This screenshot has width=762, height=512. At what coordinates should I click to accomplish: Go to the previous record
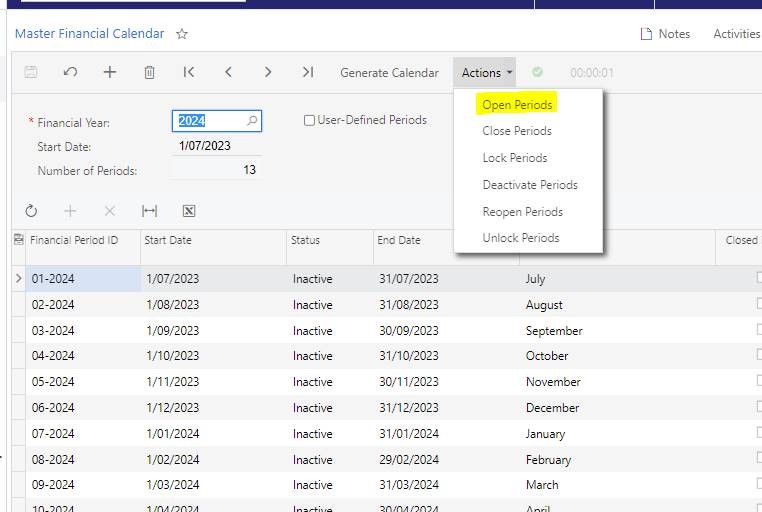(229, 72)
